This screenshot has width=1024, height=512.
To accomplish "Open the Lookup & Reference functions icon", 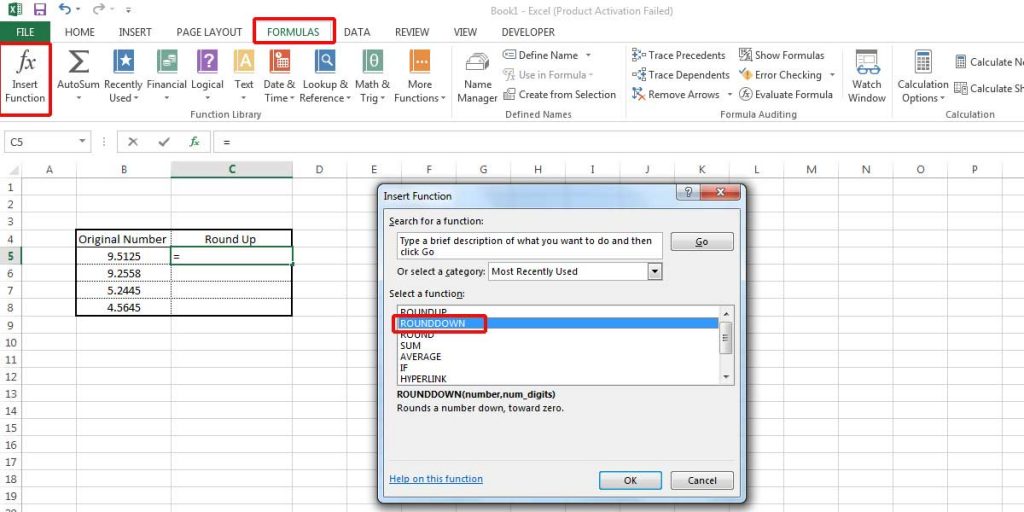I will point(325,61).
